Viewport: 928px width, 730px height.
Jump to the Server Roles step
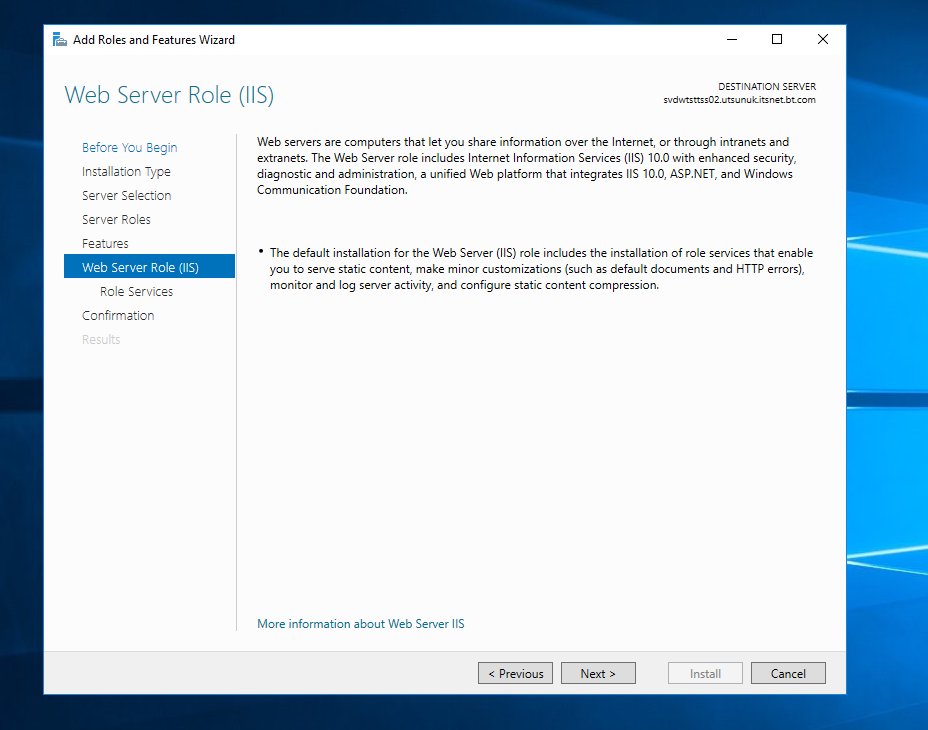(117, 220)
